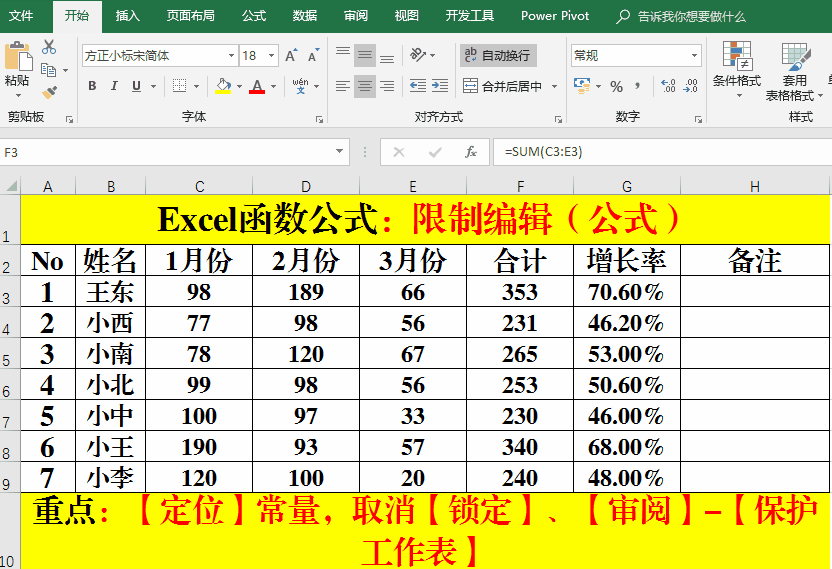Switch to the 页面布局 tab
This screenshot has width=832, height=569.
[190, 16]
